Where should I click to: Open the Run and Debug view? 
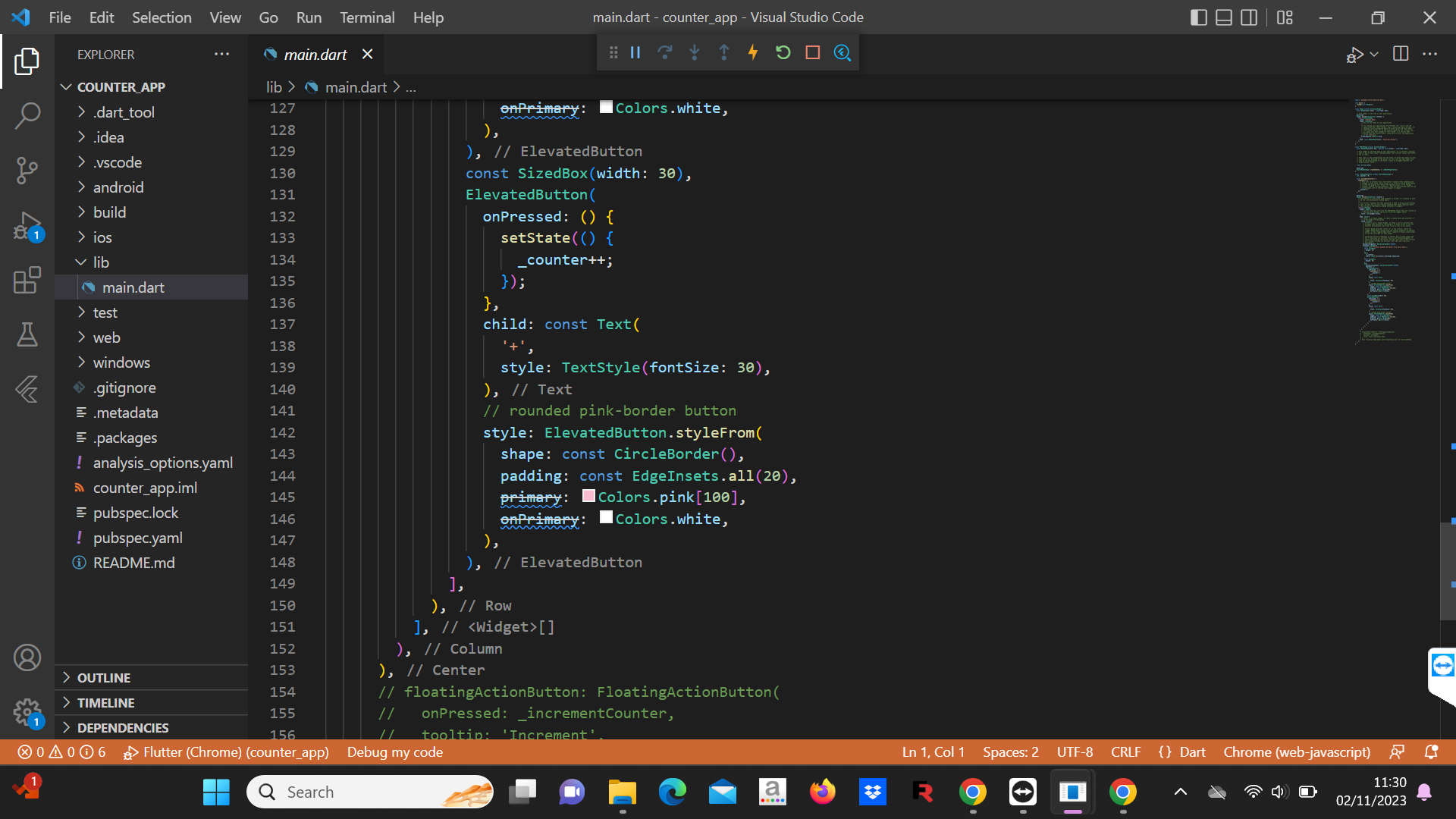coord(27,226)
